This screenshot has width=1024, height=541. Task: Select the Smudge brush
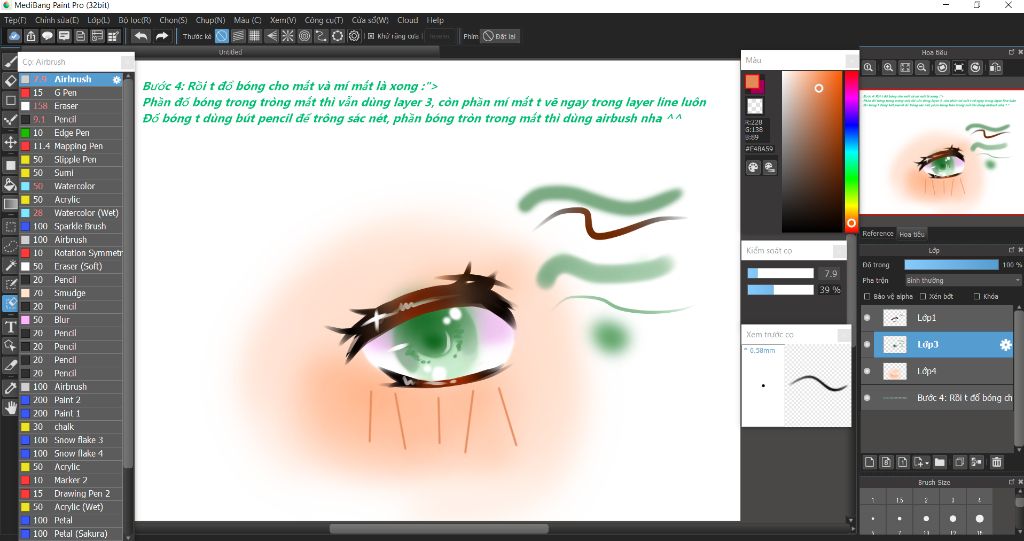tap(71, 293)
